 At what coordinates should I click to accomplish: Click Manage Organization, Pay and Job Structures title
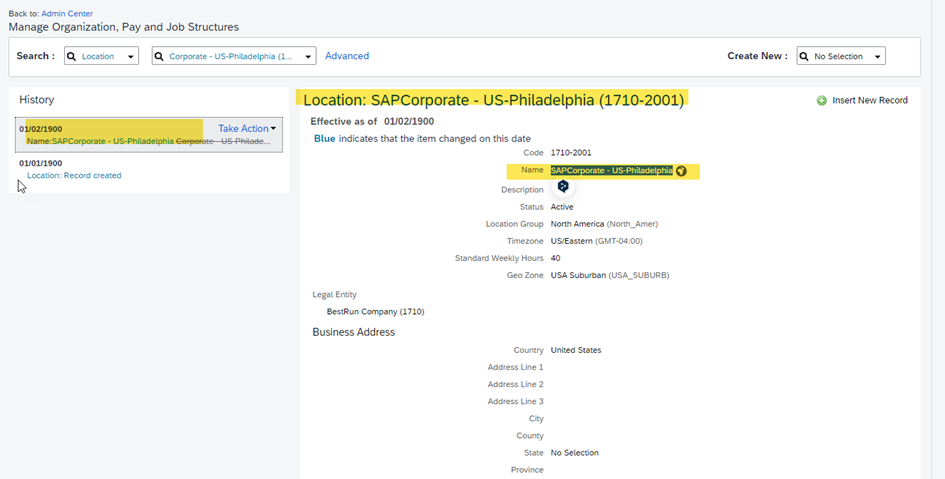(x=124, y=27)
